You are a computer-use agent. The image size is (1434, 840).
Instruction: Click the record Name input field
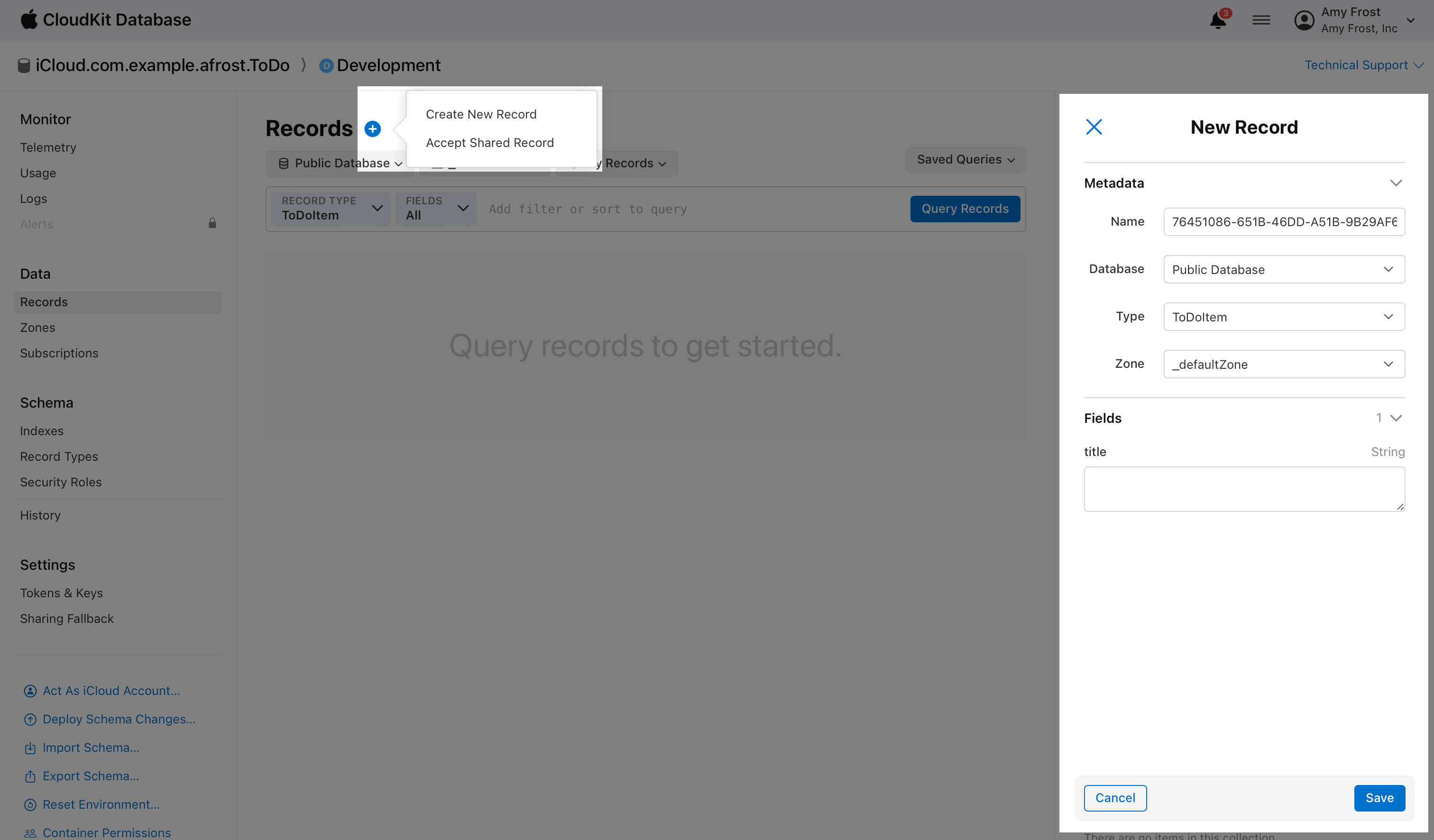coord(1284,222)
